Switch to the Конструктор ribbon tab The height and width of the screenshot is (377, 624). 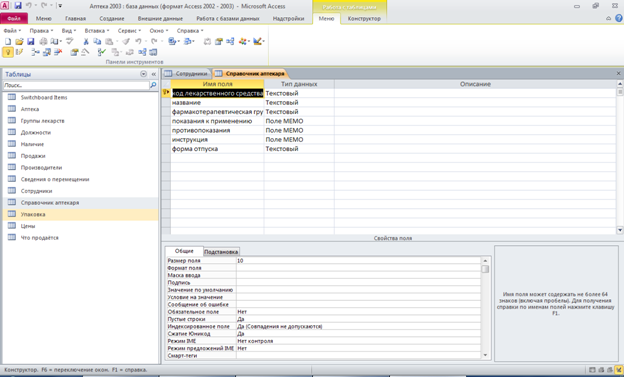click(x=364, y=18)
